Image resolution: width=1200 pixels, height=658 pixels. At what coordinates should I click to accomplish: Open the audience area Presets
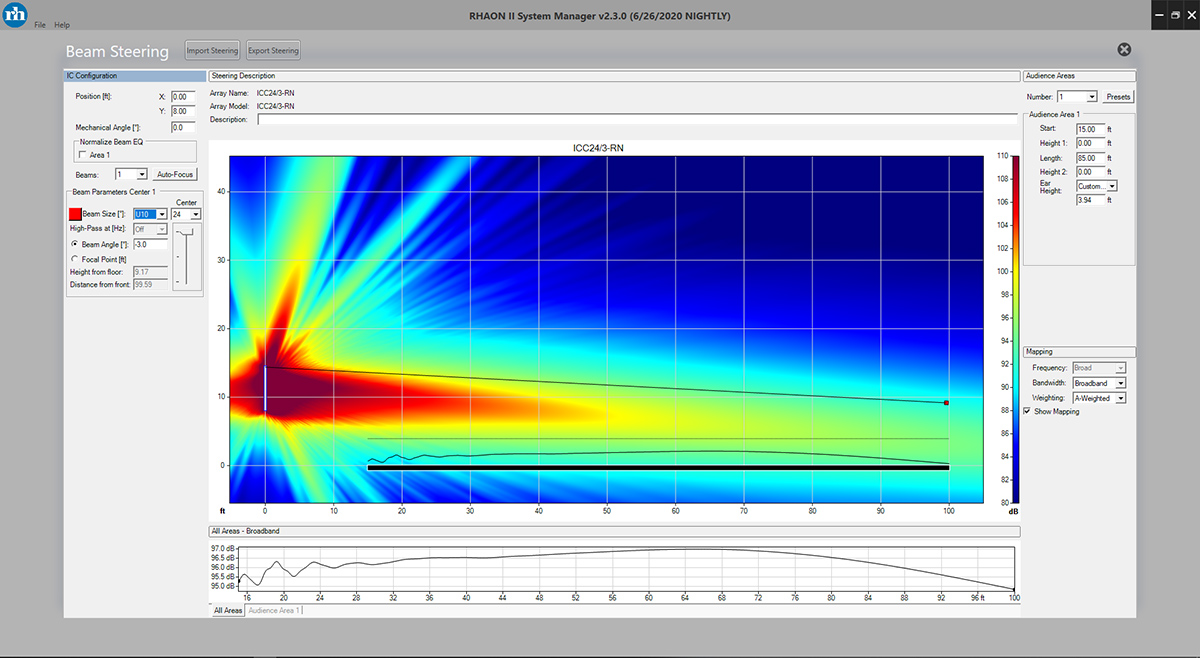coord(1118,97)
